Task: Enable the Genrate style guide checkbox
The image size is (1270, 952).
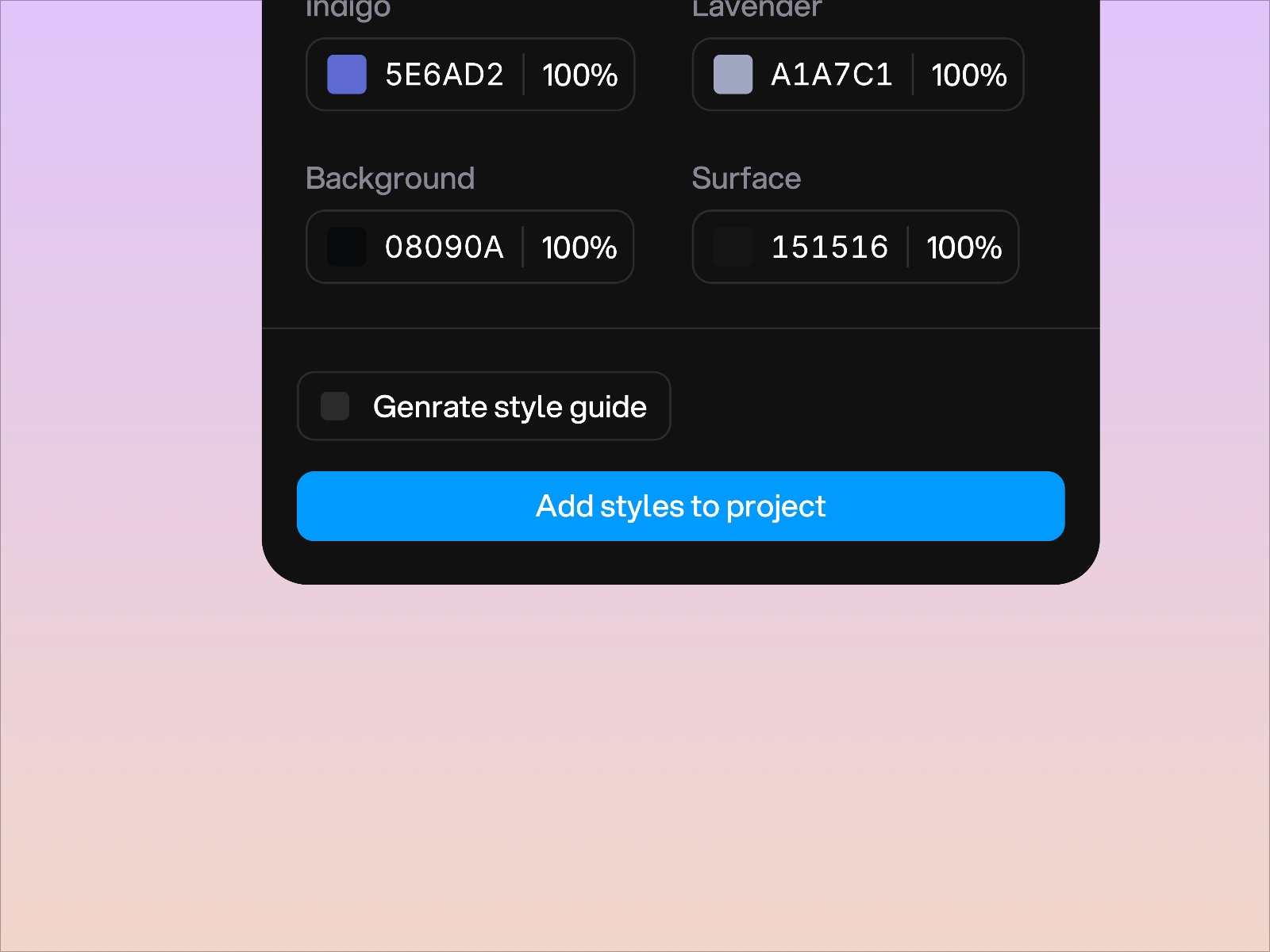Action: point(334,406)
